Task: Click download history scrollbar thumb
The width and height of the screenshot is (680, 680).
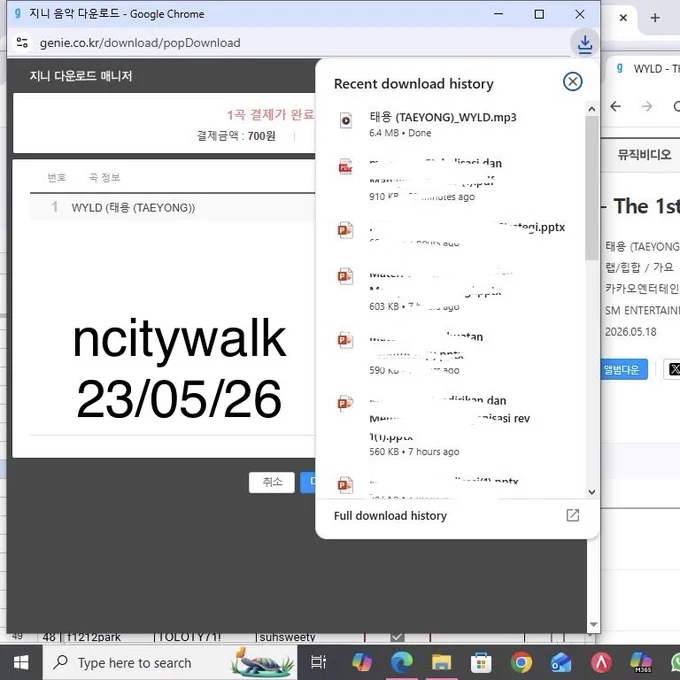Action: [x=591, y=188]
